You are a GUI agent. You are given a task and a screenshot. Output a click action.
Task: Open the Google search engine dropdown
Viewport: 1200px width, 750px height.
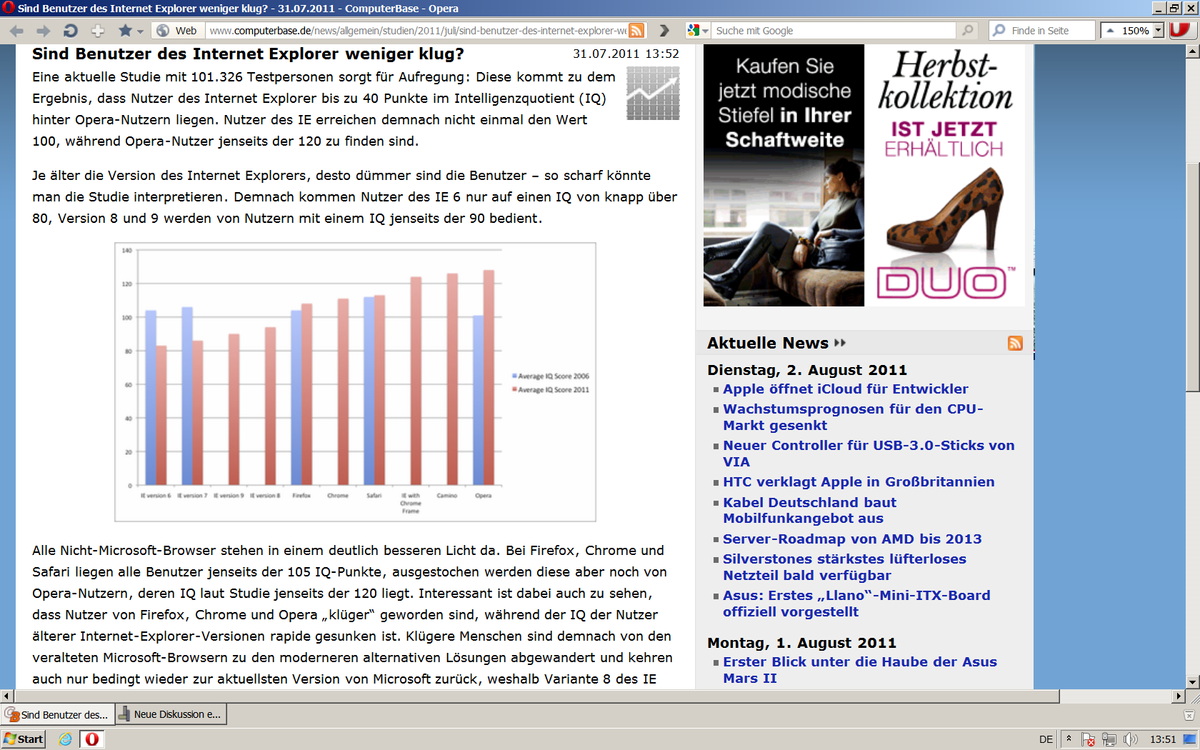coord(699,31)
